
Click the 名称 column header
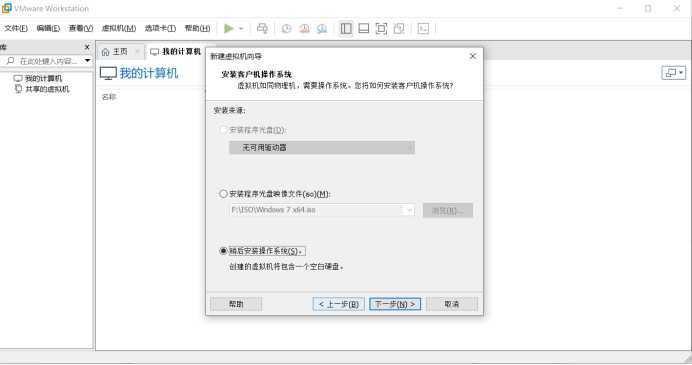click(x=109, y=97)
